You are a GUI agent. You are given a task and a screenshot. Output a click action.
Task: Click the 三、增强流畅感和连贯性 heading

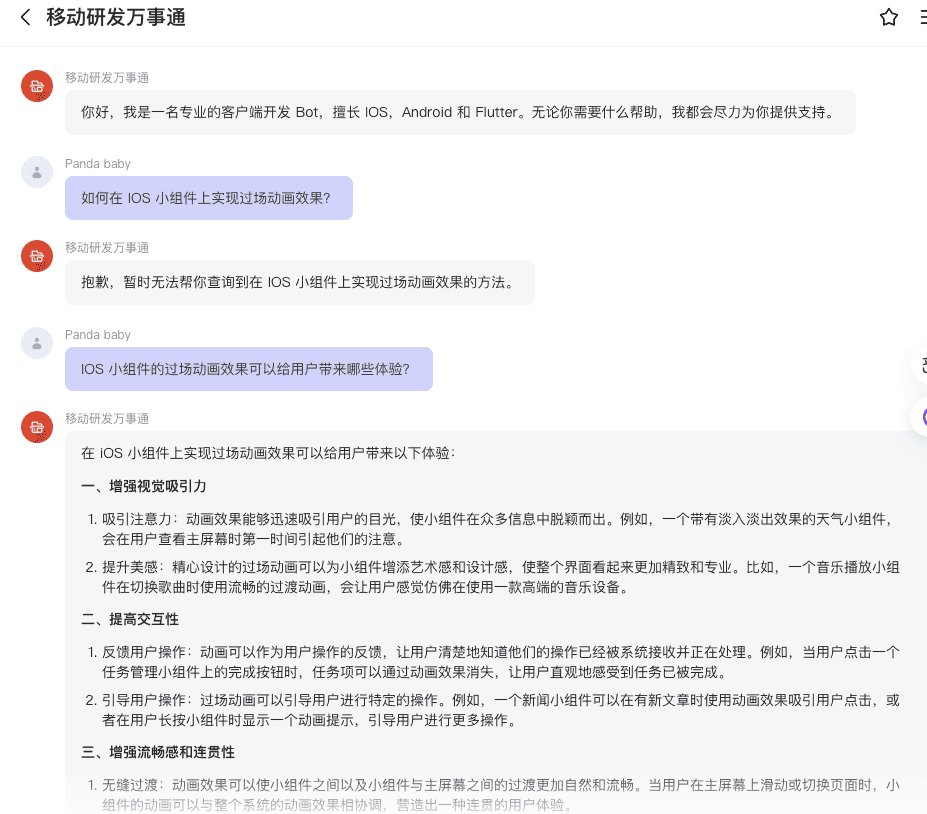click(158, 752)
